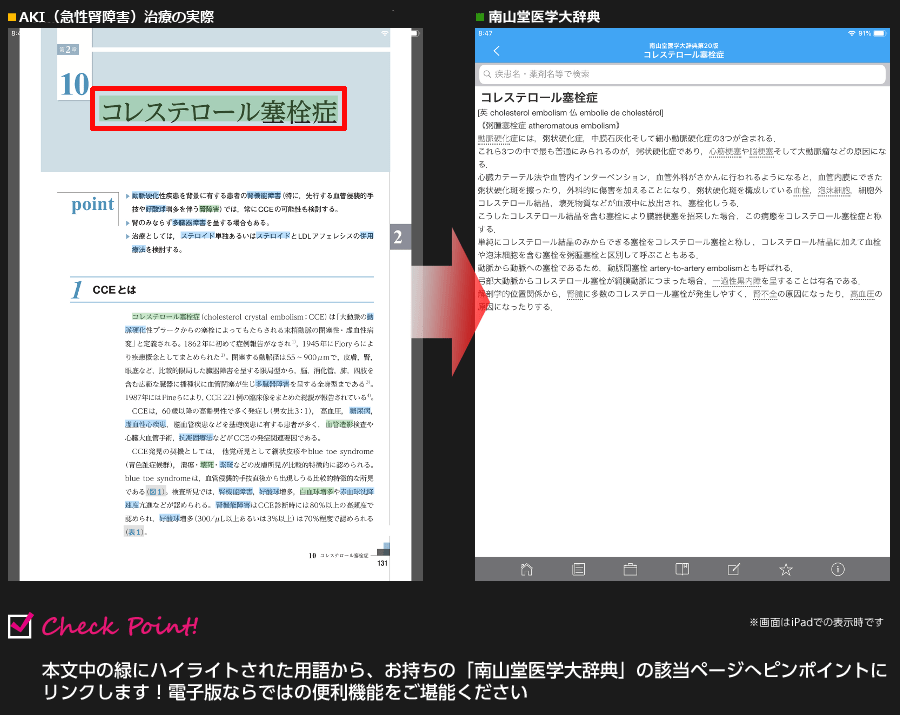Tap the ※画面はiPadでの表示時です note
Screen dimensions: 900x715
[816, 622]
